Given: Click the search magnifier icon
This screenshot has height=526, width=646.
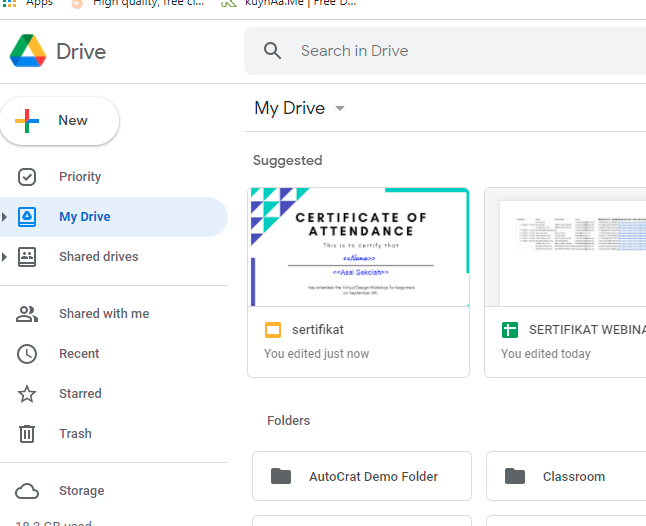Looking at the screenshot, I should point(272,51).
